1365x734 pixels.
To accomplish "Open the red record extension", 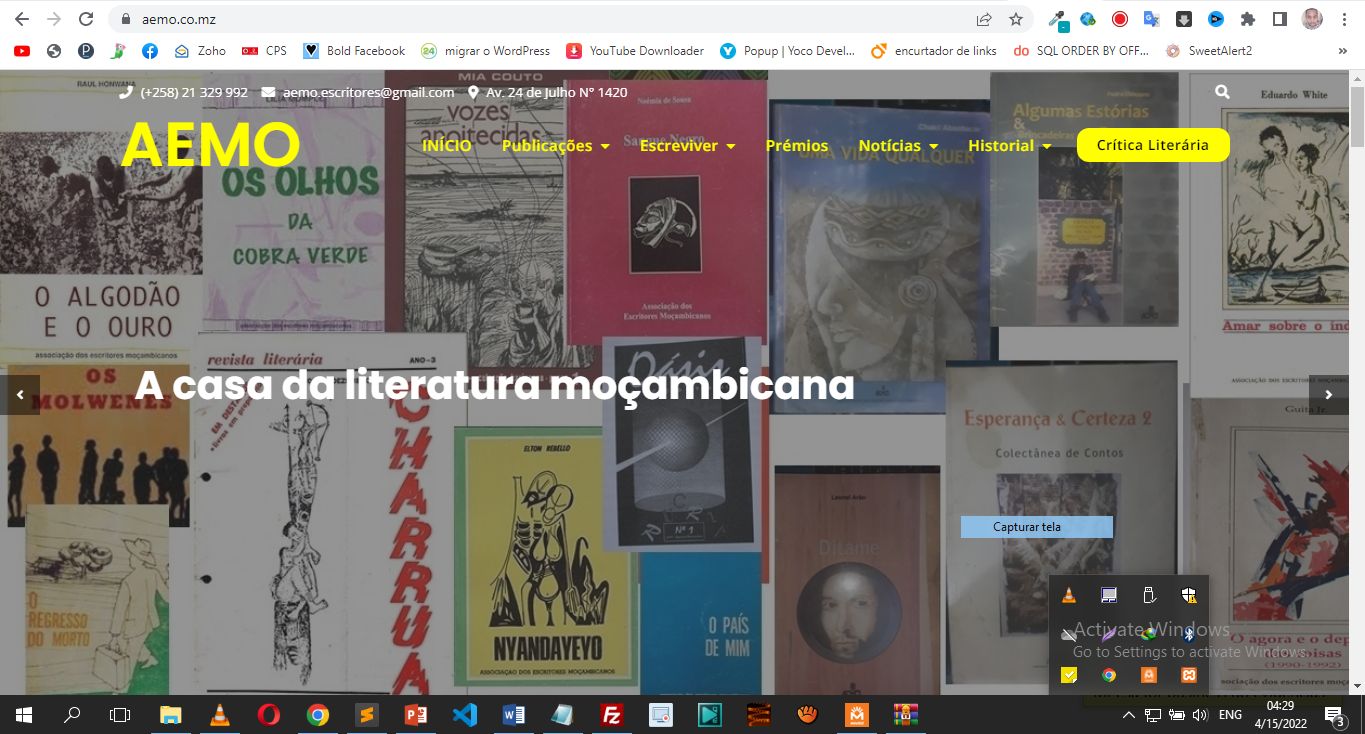I will (1120, 19).
